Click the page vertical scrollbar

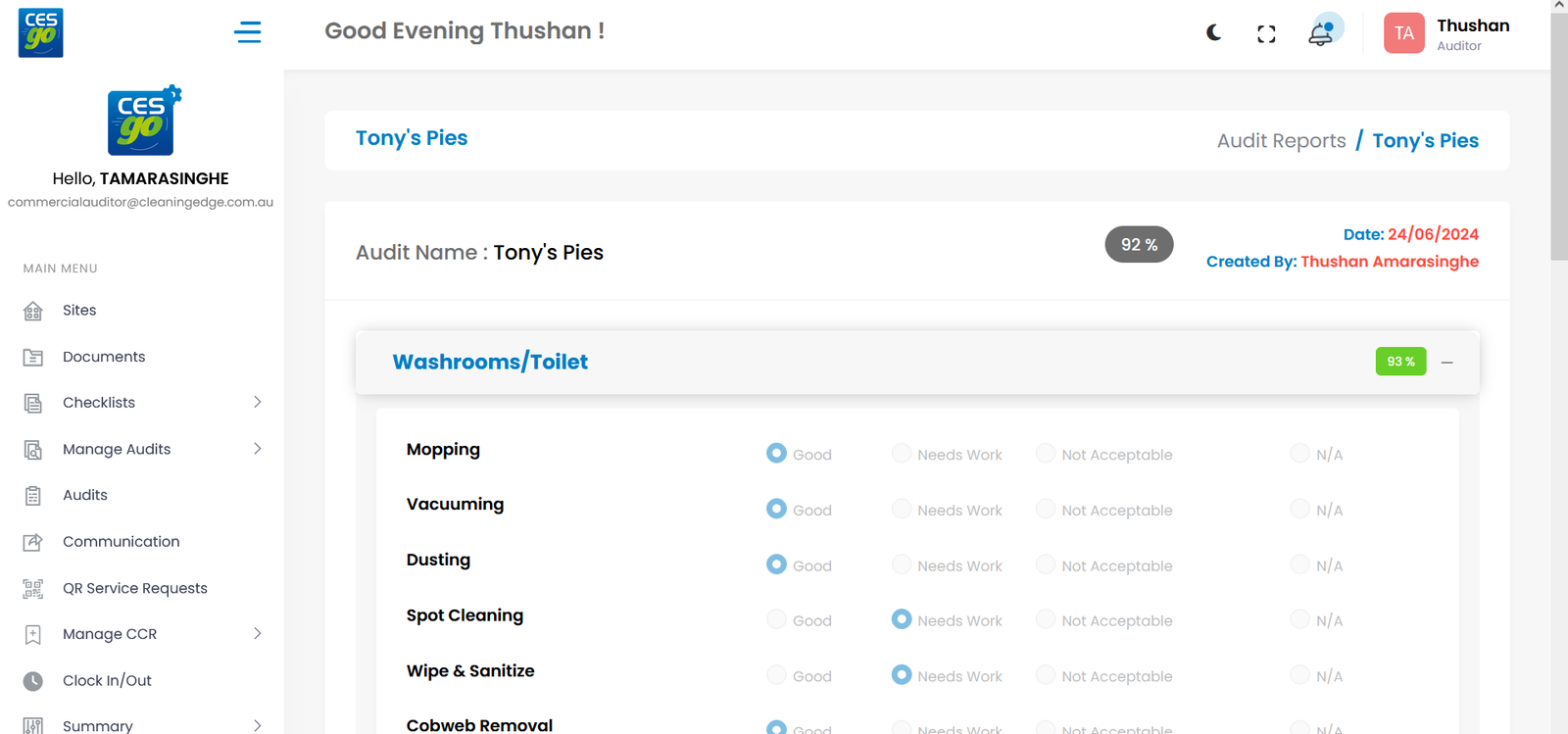(1558, 137)
